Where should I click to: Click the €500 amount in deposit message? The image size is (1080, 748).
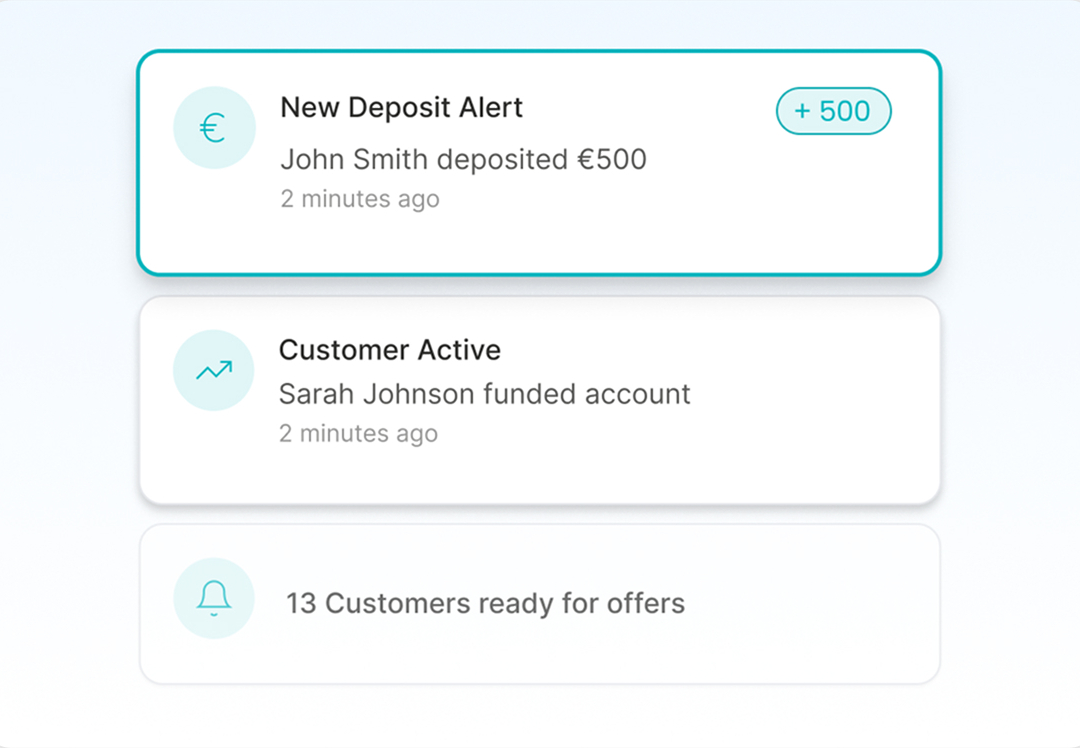(x=610, y=159)
